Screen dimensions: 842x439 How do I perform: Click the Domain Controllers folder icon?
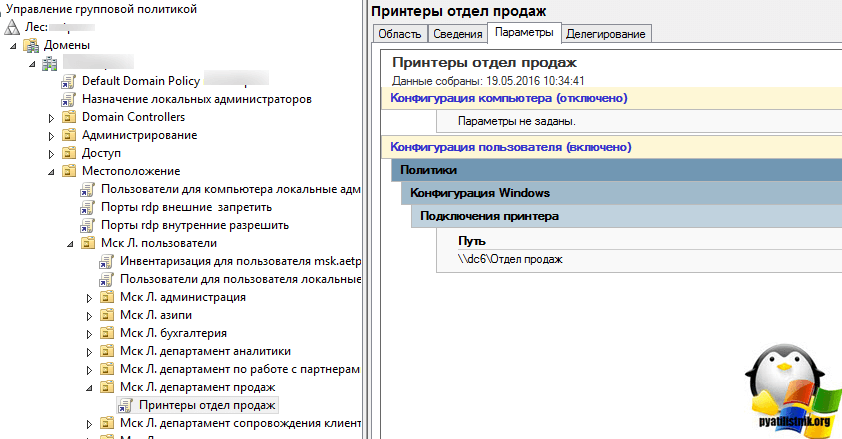(69, 117)
